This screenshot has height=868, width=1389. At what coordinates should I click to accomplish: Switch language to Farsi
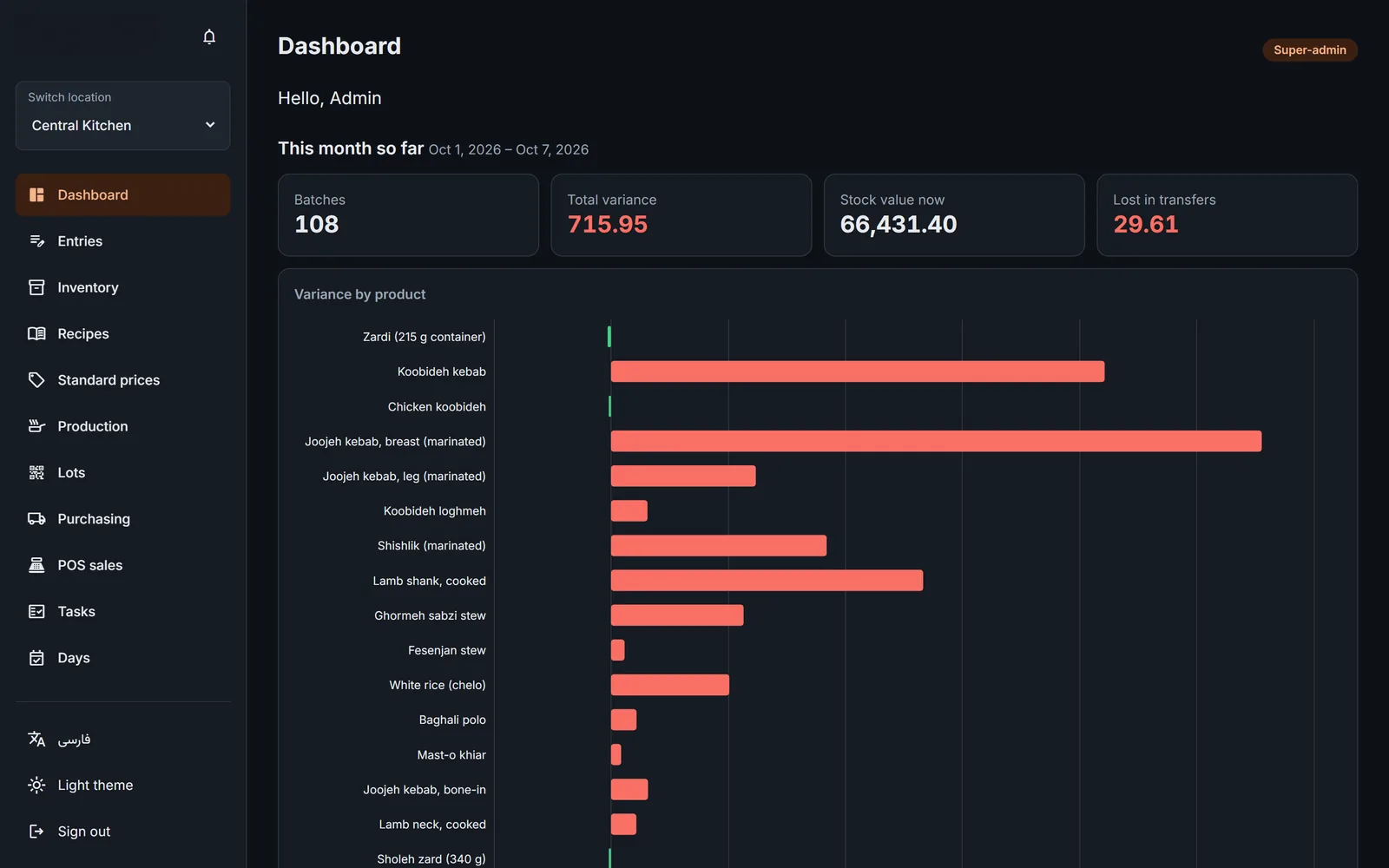[x=123, y=739]
